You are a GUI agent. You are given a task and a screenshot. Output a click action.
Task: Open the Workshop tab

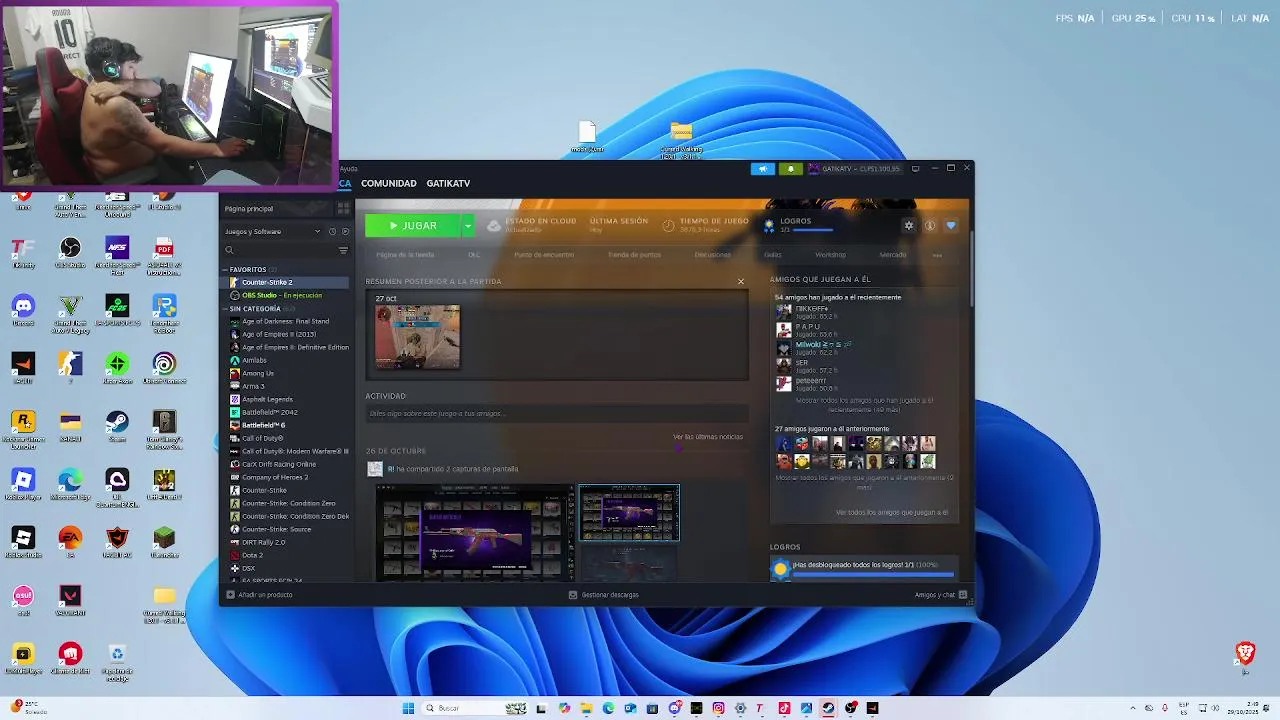[830, 255]
